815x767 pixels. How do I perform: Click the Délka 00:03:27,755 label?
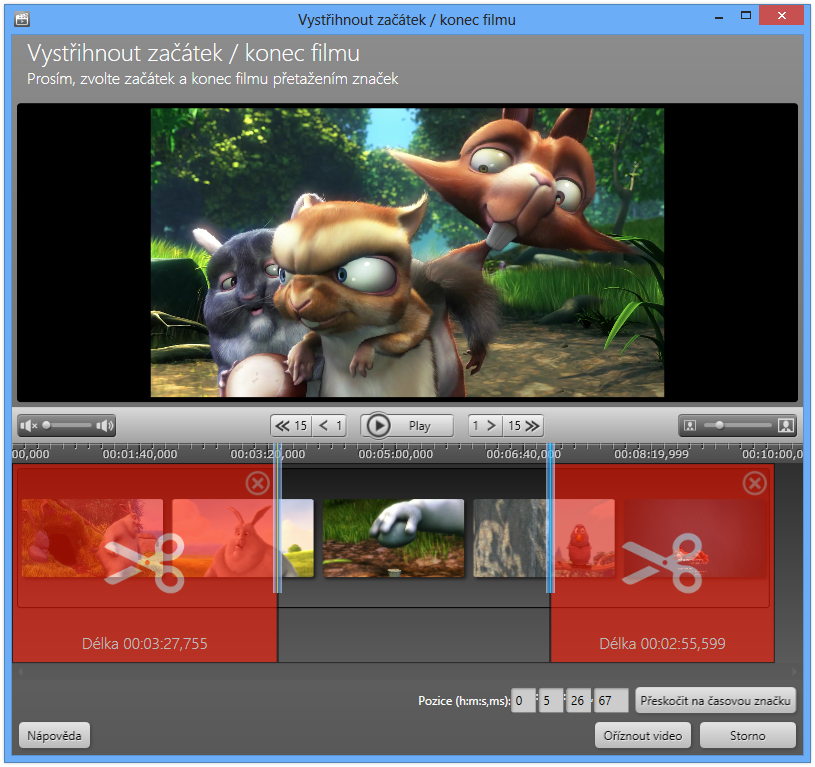144,644
